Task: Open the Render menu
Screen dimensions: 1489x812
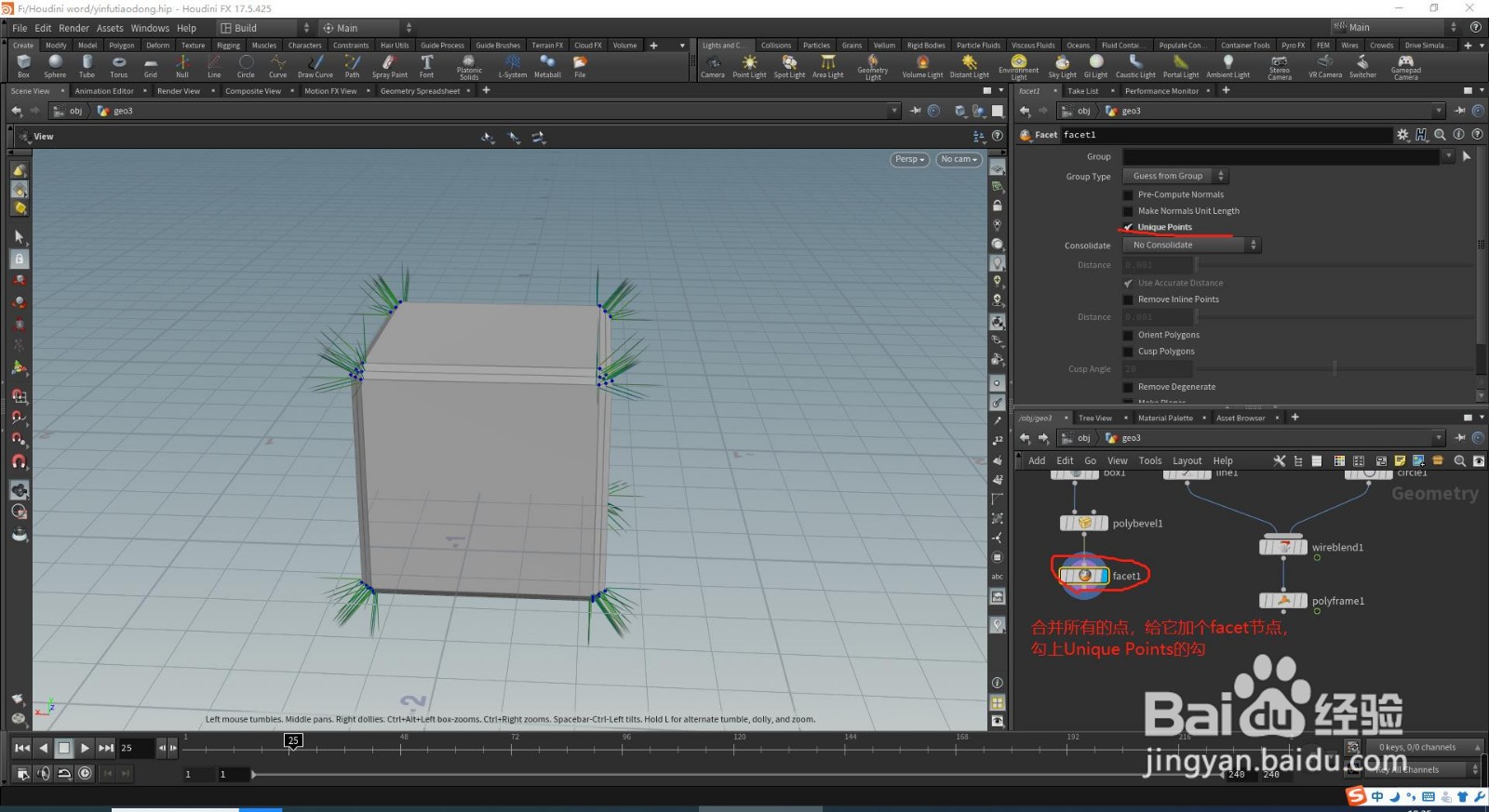Action: tap(74, 28)
